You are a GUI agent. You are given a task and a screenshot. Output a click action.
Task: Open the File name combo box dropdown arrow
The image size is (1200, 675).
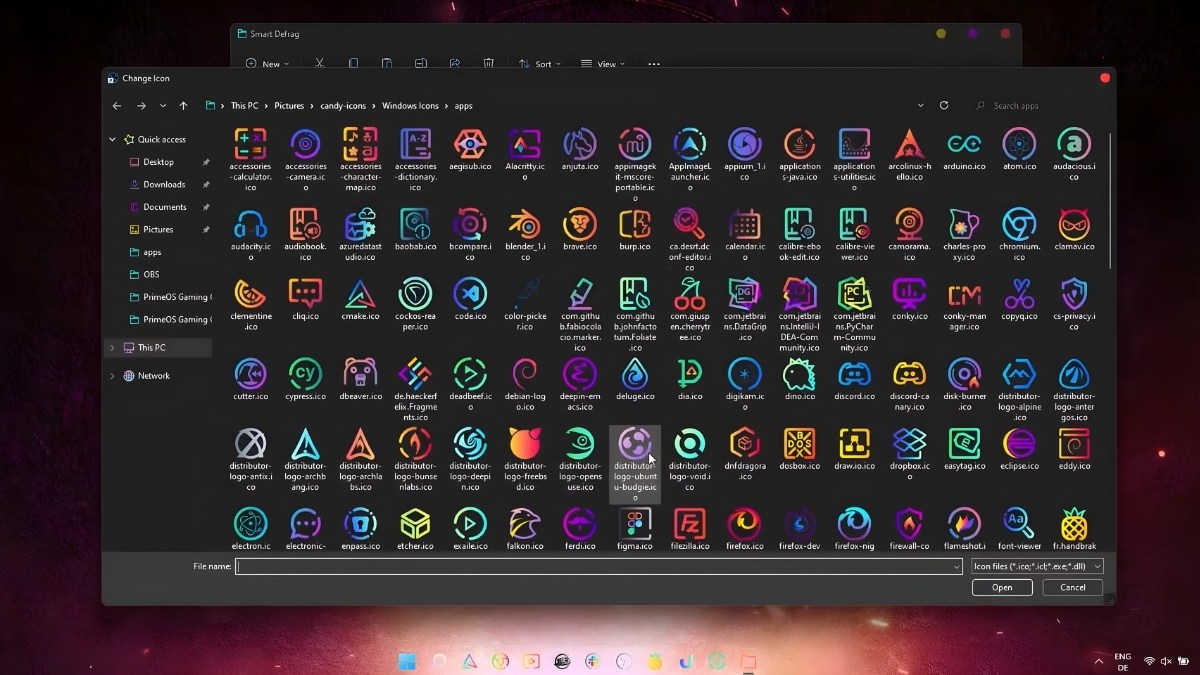pos(957,566)
